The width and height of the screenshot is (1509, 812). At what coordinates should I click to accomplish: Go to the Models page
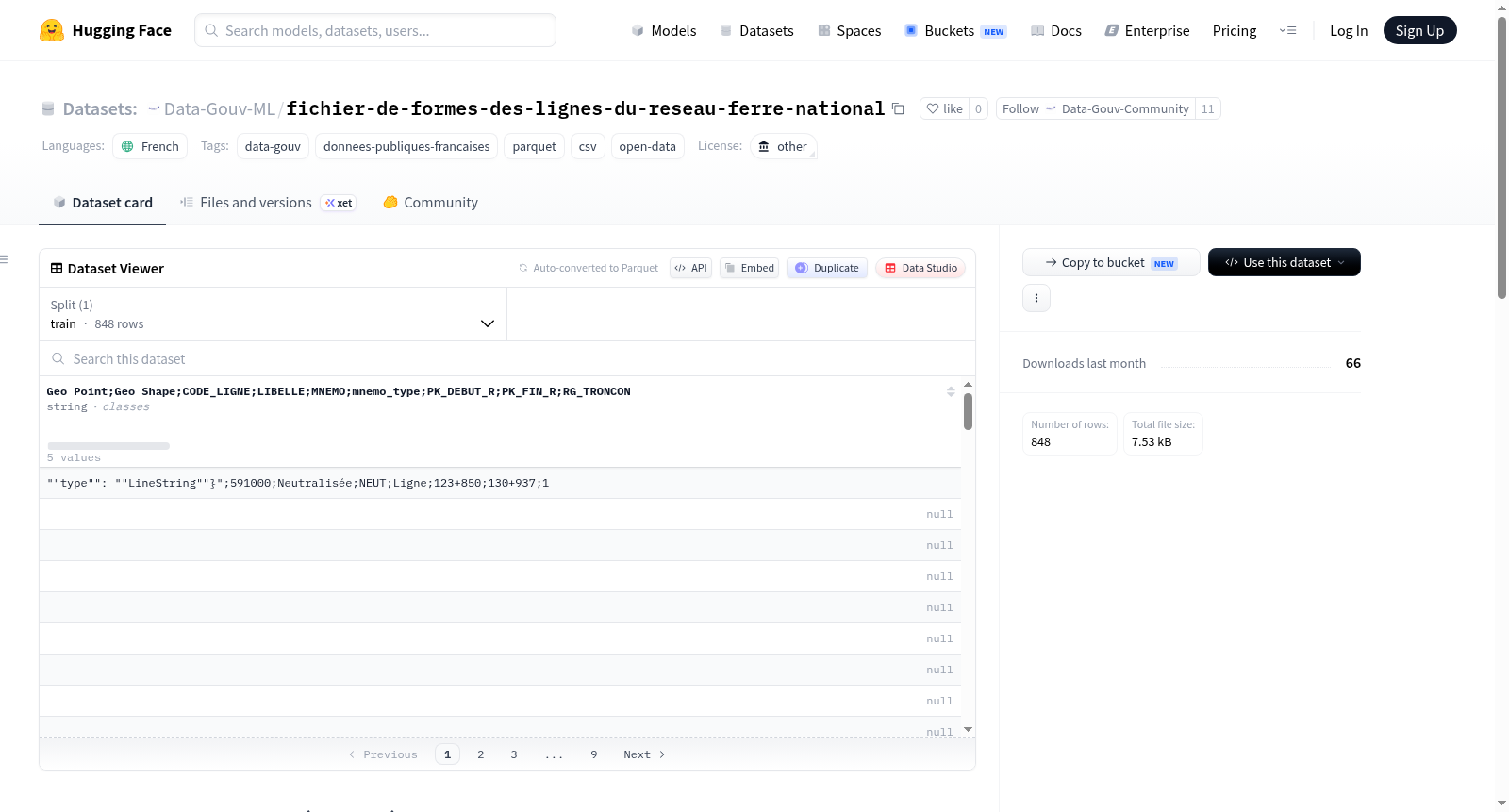(x=664, y=30)
